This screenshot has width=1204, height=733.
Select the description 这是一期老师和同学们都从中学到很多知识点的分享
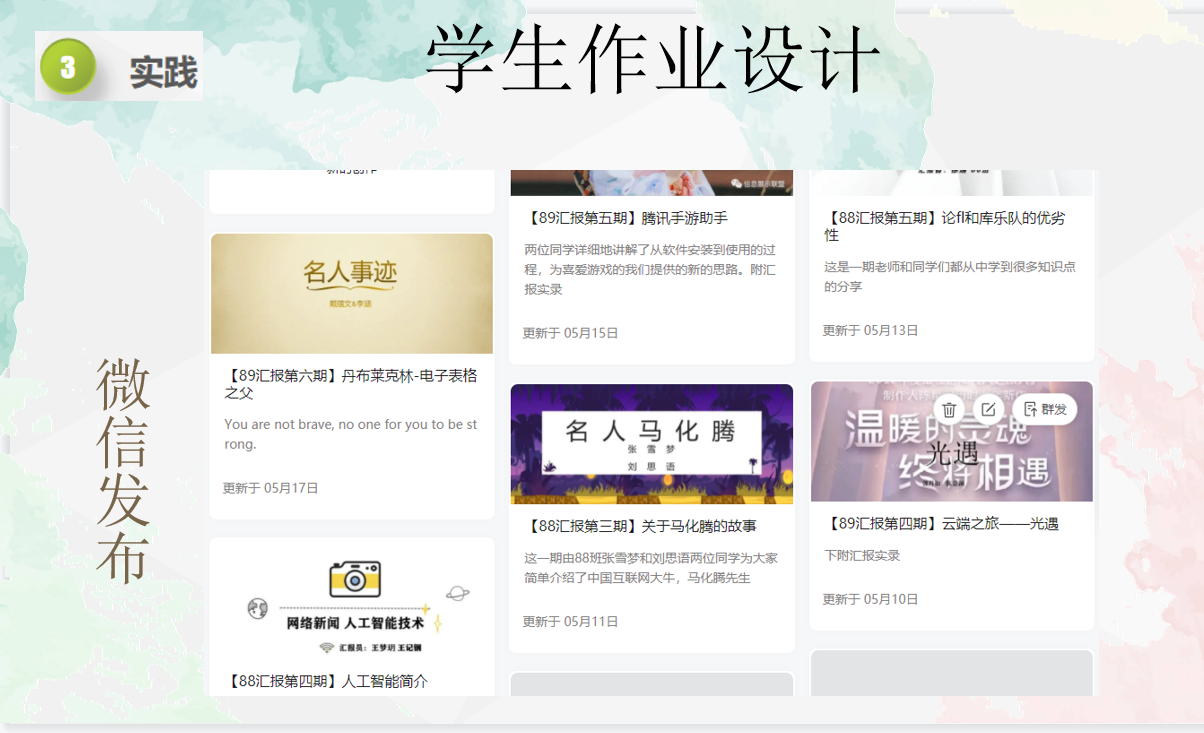coord(950,277)
